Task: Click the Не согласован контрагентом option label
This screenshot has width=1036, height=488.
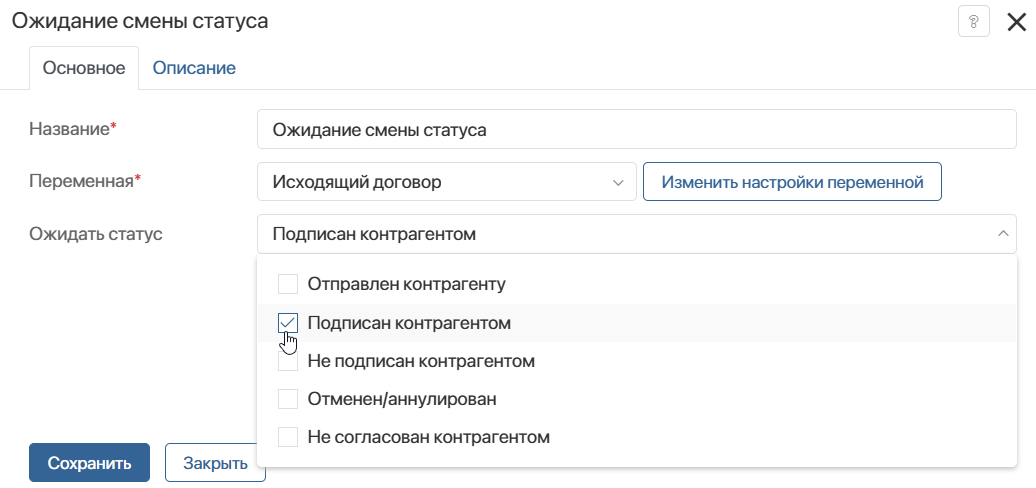Action: [x=428, y=437]
